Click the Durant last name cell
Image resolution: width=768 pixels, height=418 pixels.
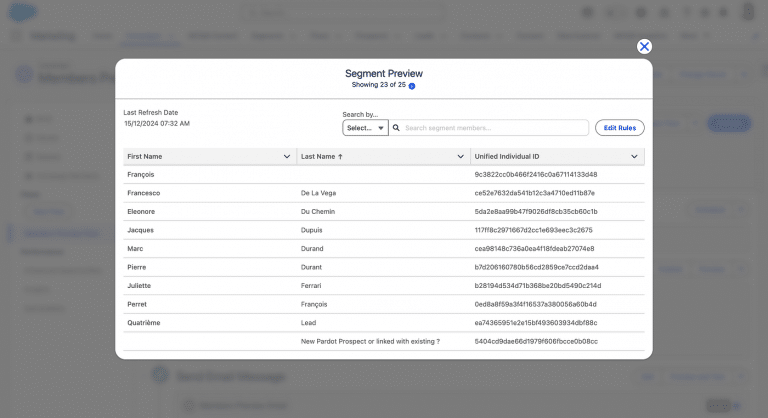(312, 268)
